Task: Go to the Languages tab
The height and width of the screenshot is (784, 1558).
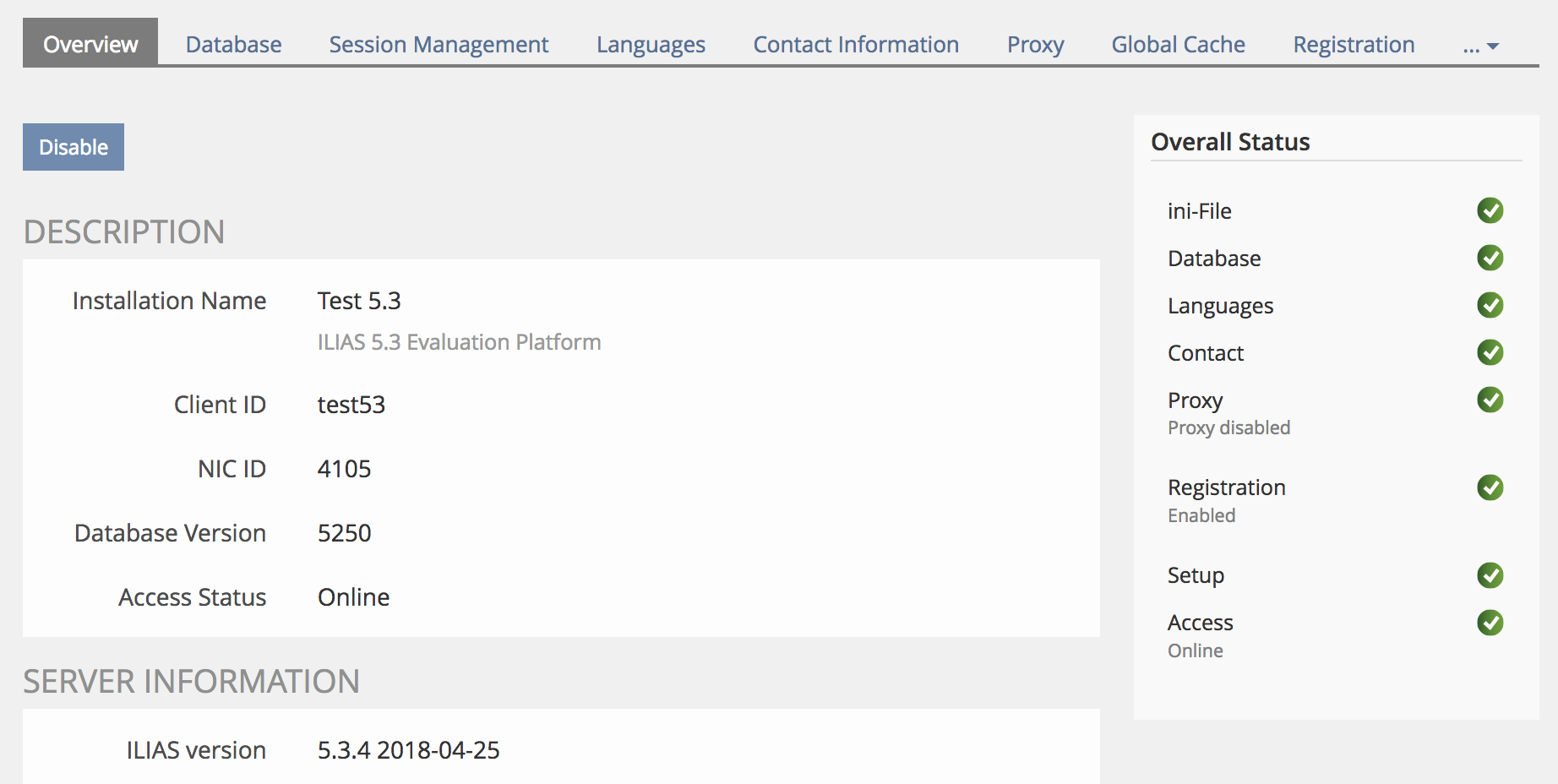Action: [651, 45]
